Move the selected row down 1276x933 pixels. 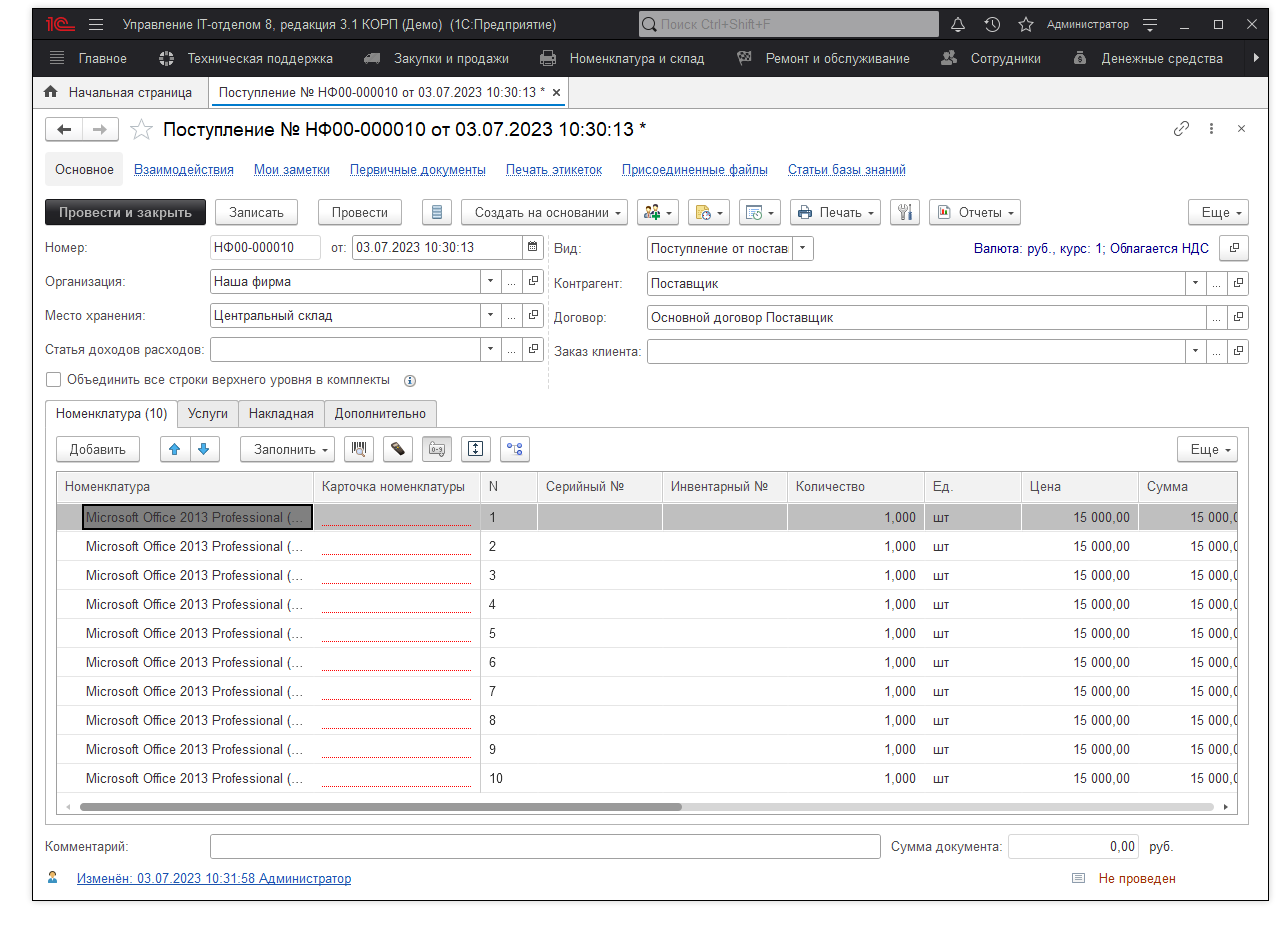pos(203,450)
